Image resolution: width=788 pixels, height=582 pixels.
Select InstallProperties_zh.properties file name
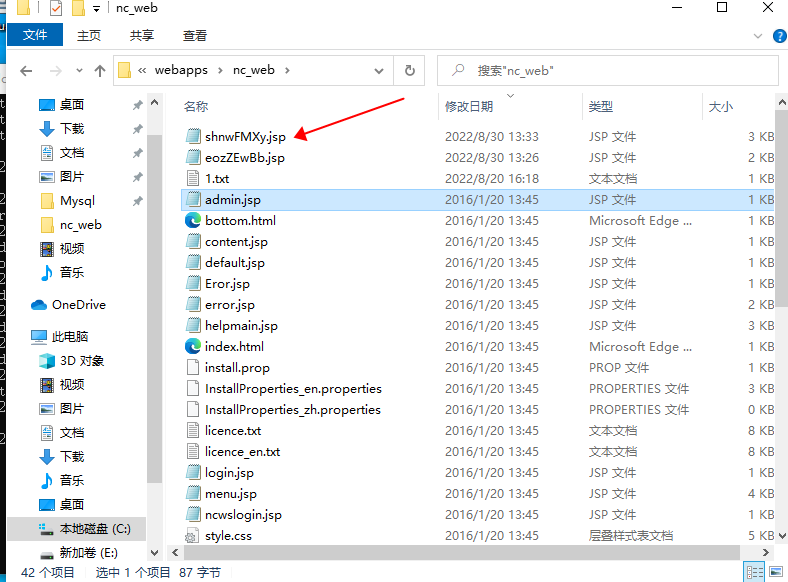[x=292, y=410]
